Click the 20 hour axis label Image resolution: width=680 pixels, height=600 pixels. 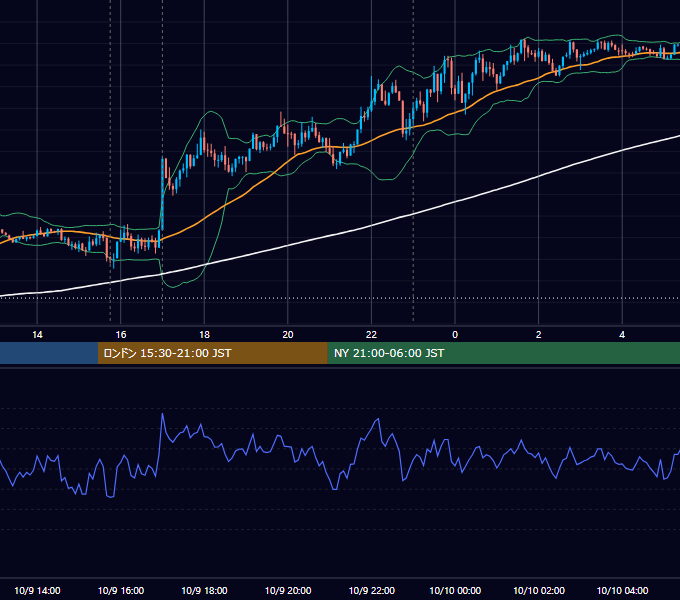click(288, 335)
